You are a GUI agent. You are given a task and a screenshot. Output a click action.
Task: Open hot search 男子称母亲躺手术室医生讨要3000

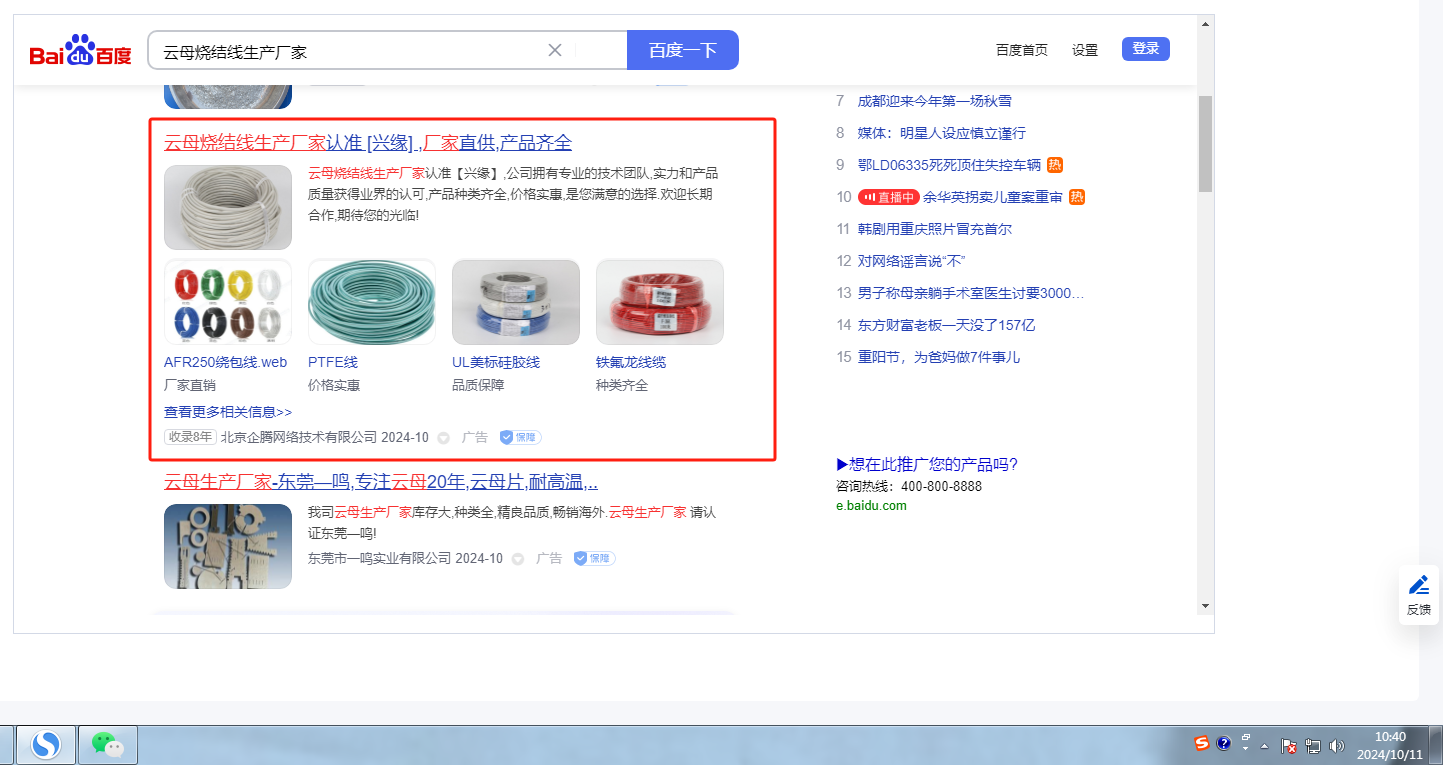pos(971,293)
